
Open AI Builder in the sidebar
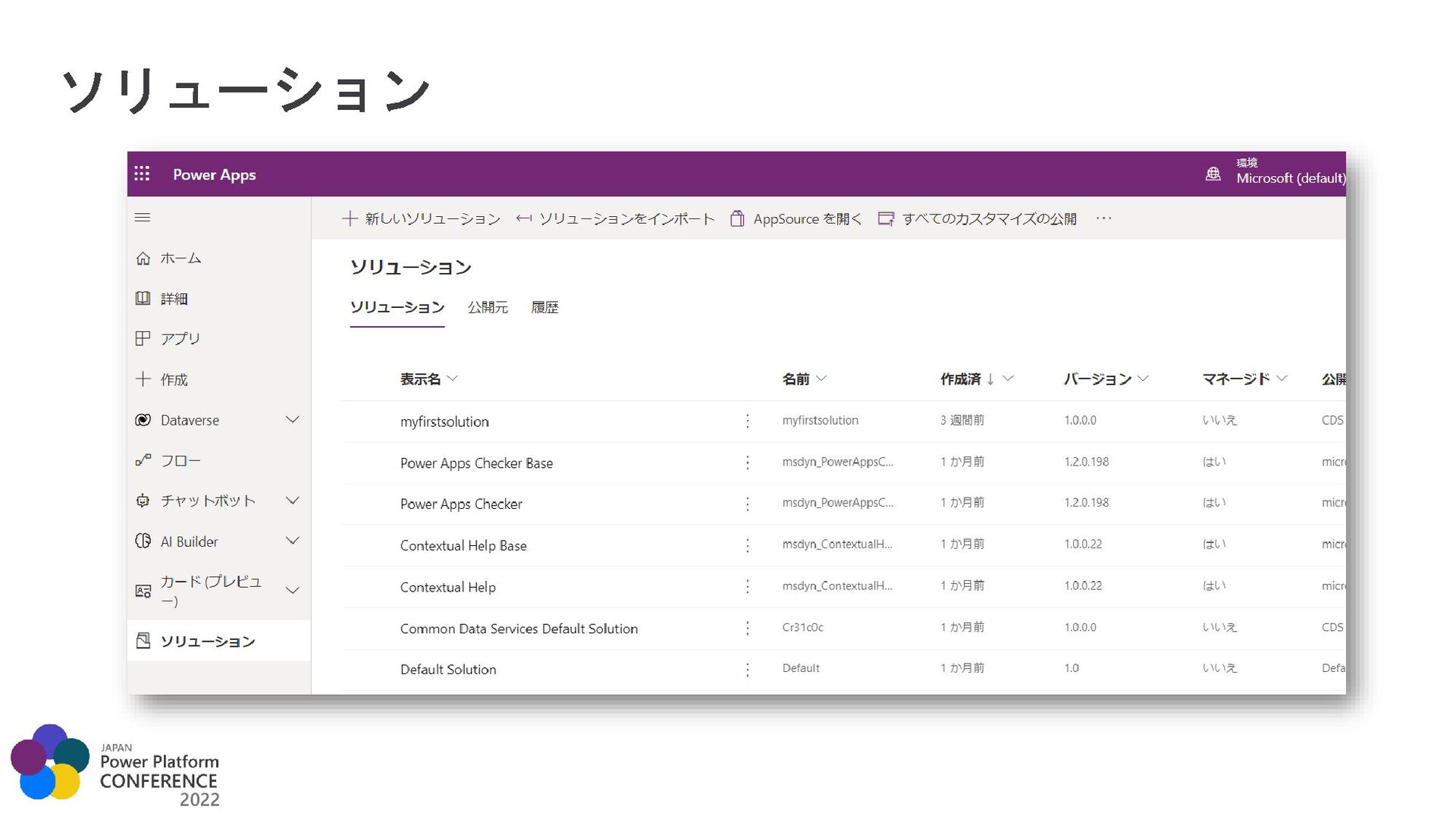click(218, 541)
